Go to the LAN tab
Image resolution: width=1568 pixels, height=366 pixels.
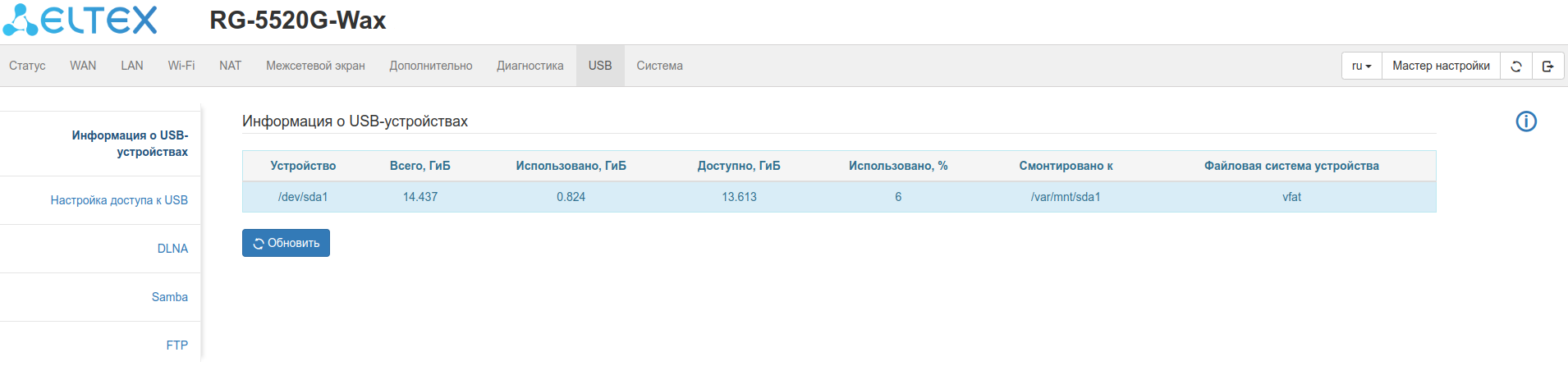click(x=131, y=66)
